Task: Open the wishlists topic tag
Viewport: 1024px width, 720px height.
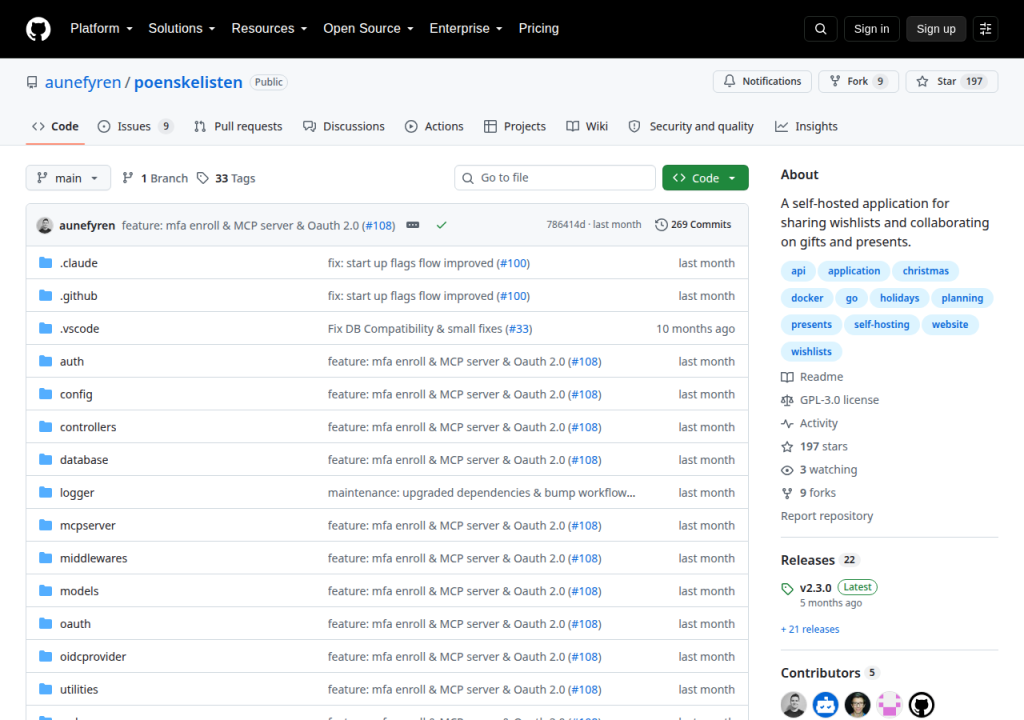Action: tap(811, 352)
